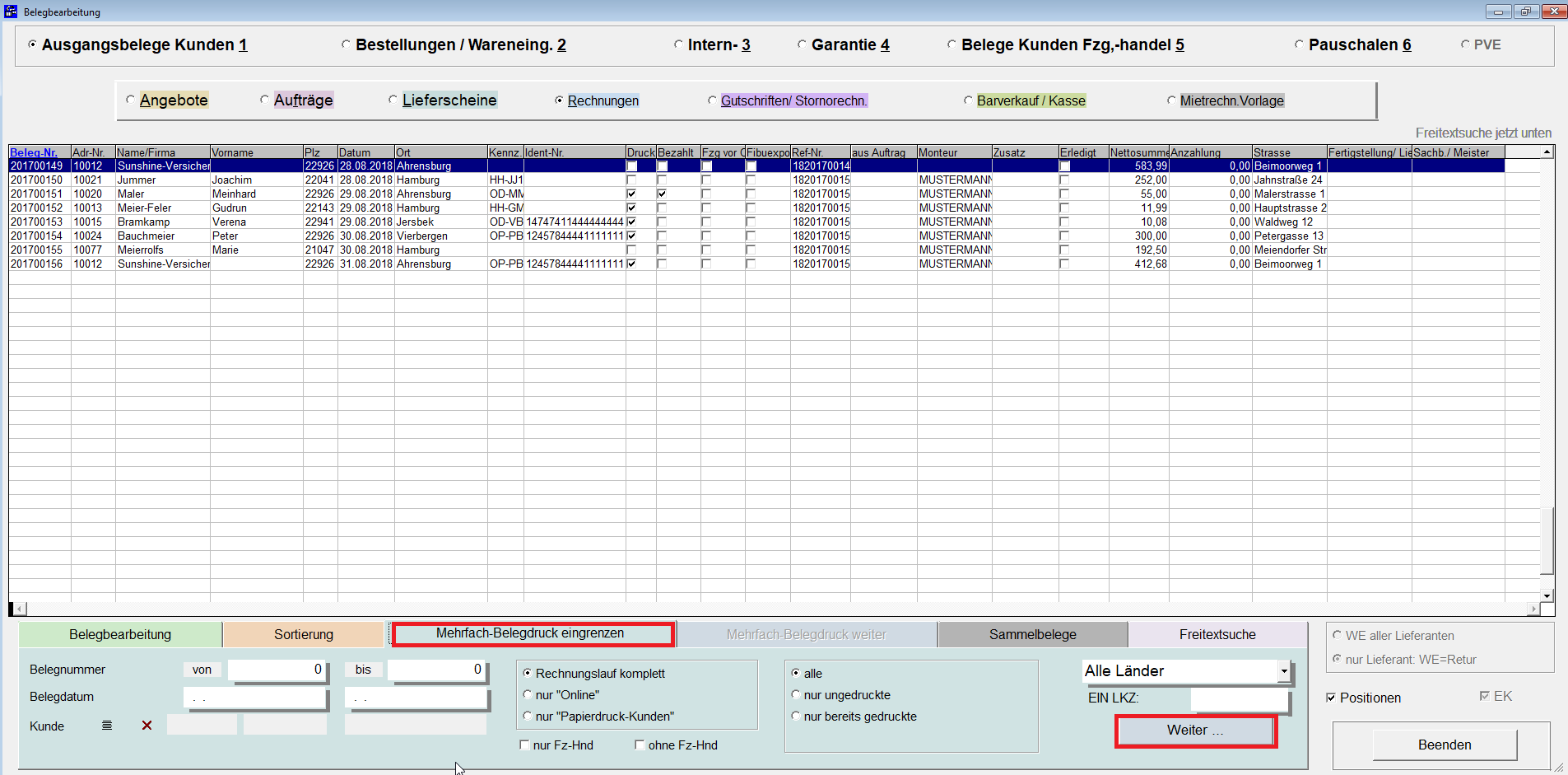Open the Belegbearbeitung tab
This screenshot has height=775, width=1568.
120,634
